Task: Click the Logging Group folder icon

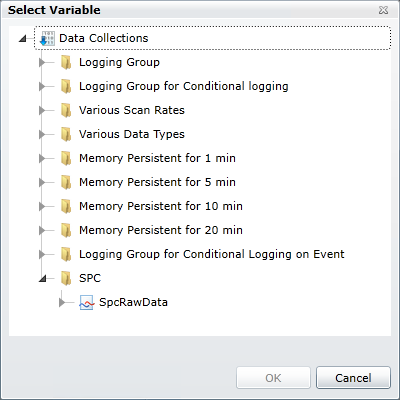Action: 66,62
